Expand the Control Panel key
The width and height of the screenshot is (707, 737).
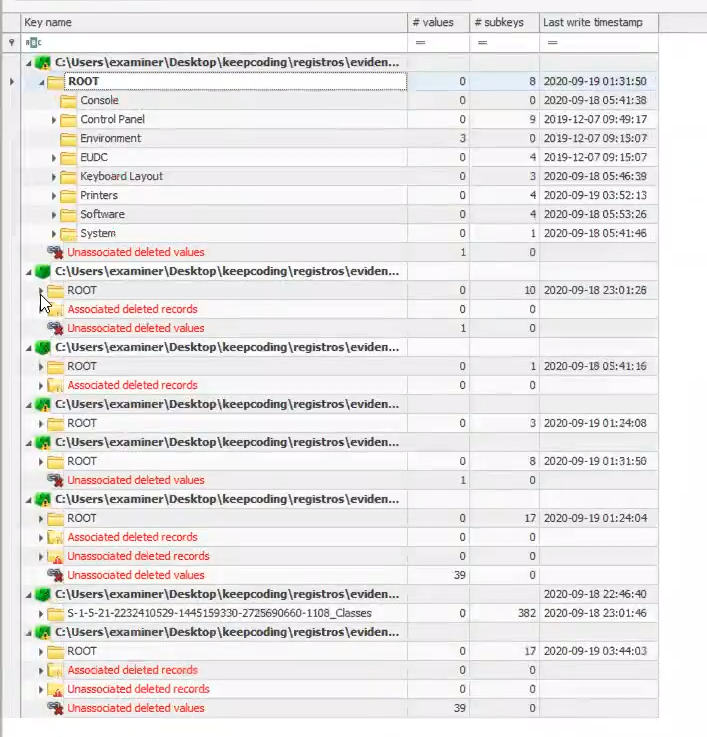point(54,120)
